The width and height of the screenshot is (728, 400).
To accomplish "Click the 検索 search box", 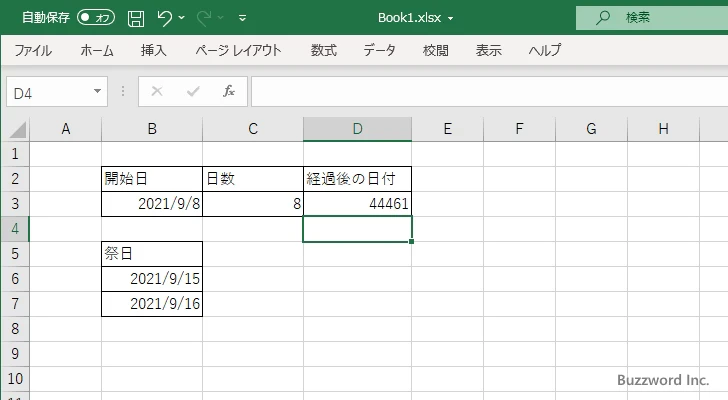I will 652,18.
